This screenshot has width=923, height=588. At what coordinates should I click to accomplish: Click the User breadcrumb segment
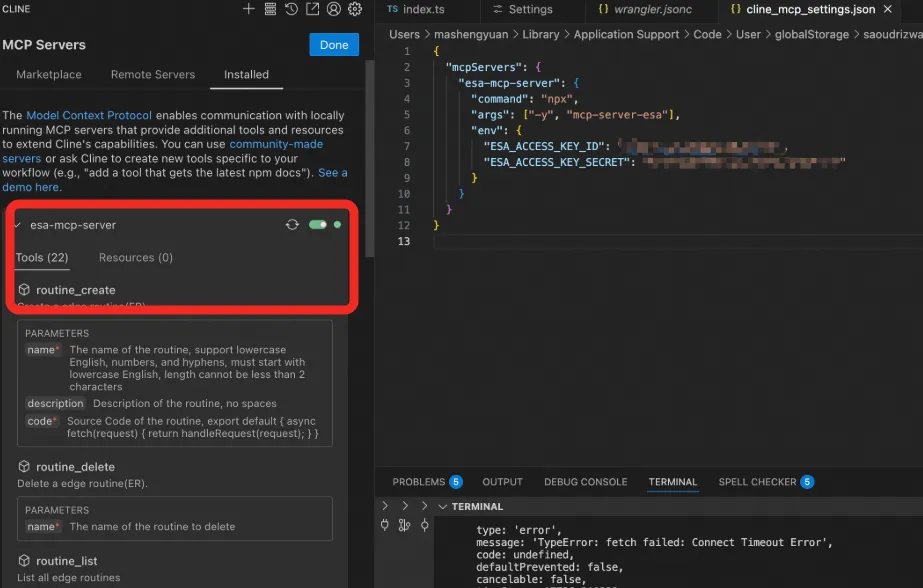748,35
